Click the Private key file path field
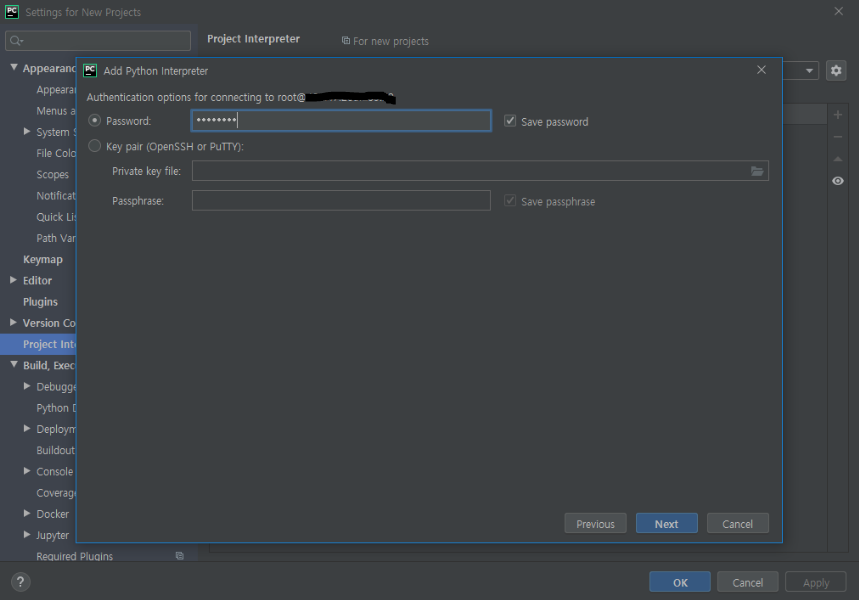 tap(480, 171)
